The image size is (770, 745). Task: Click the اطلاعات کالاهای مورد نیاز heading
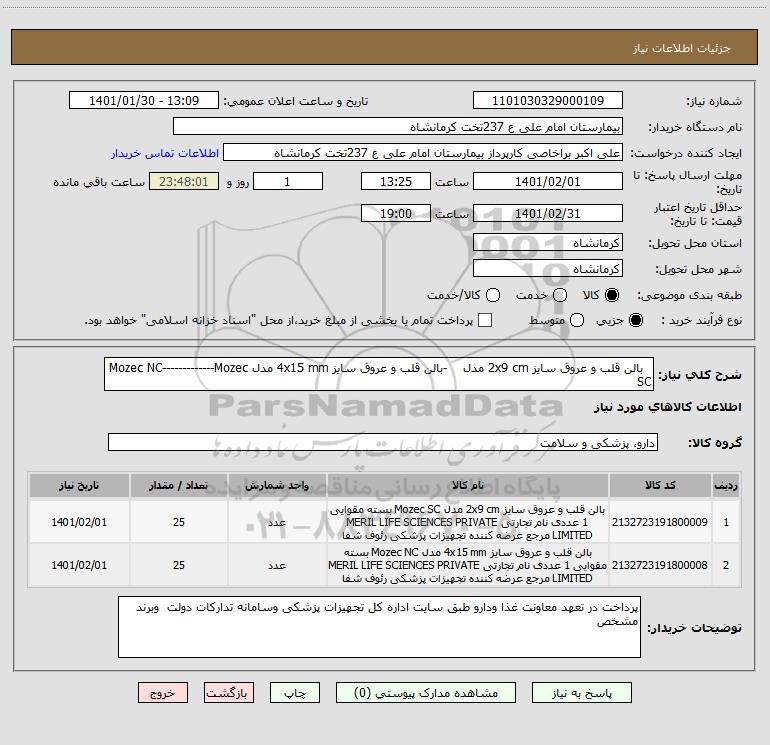tap(667, 407)
